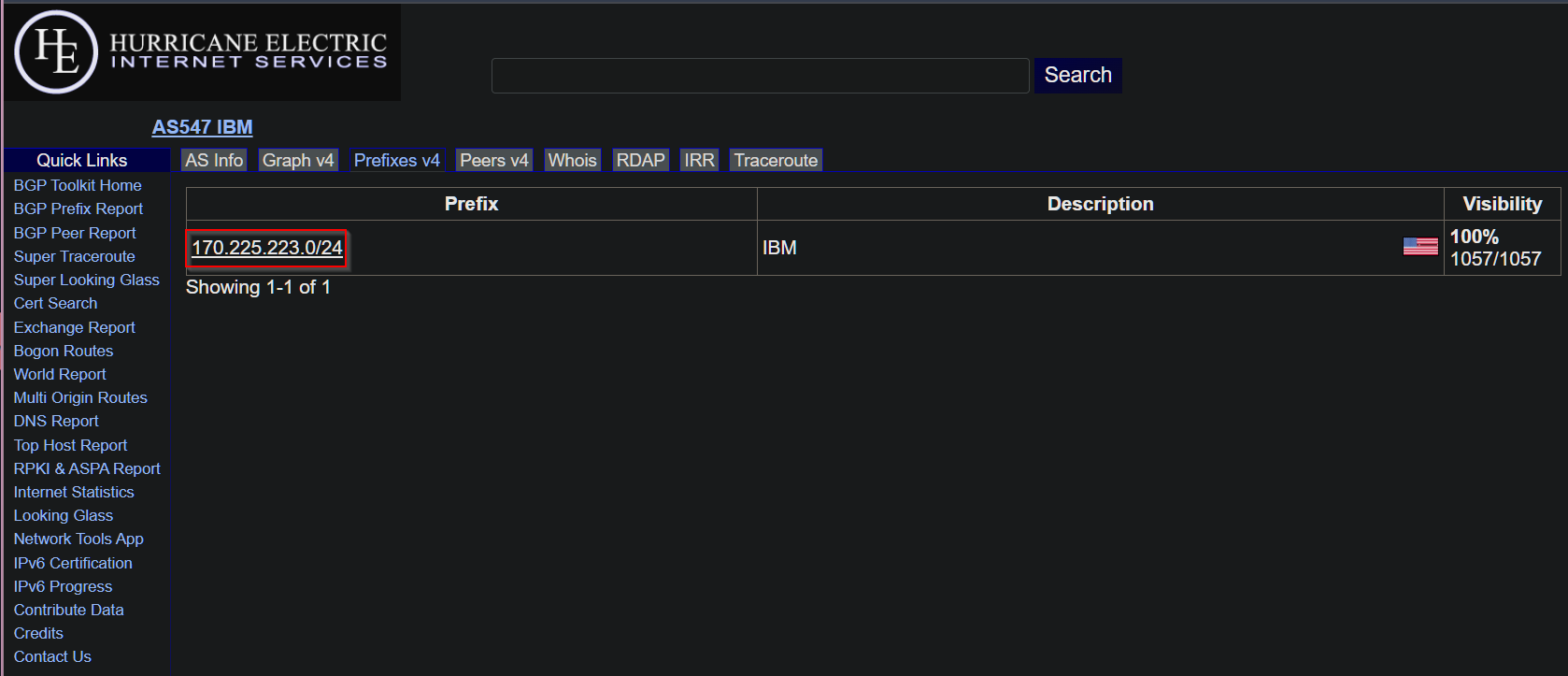Click the Description column header
The image size is (1568, 676).
[1100, 204]
